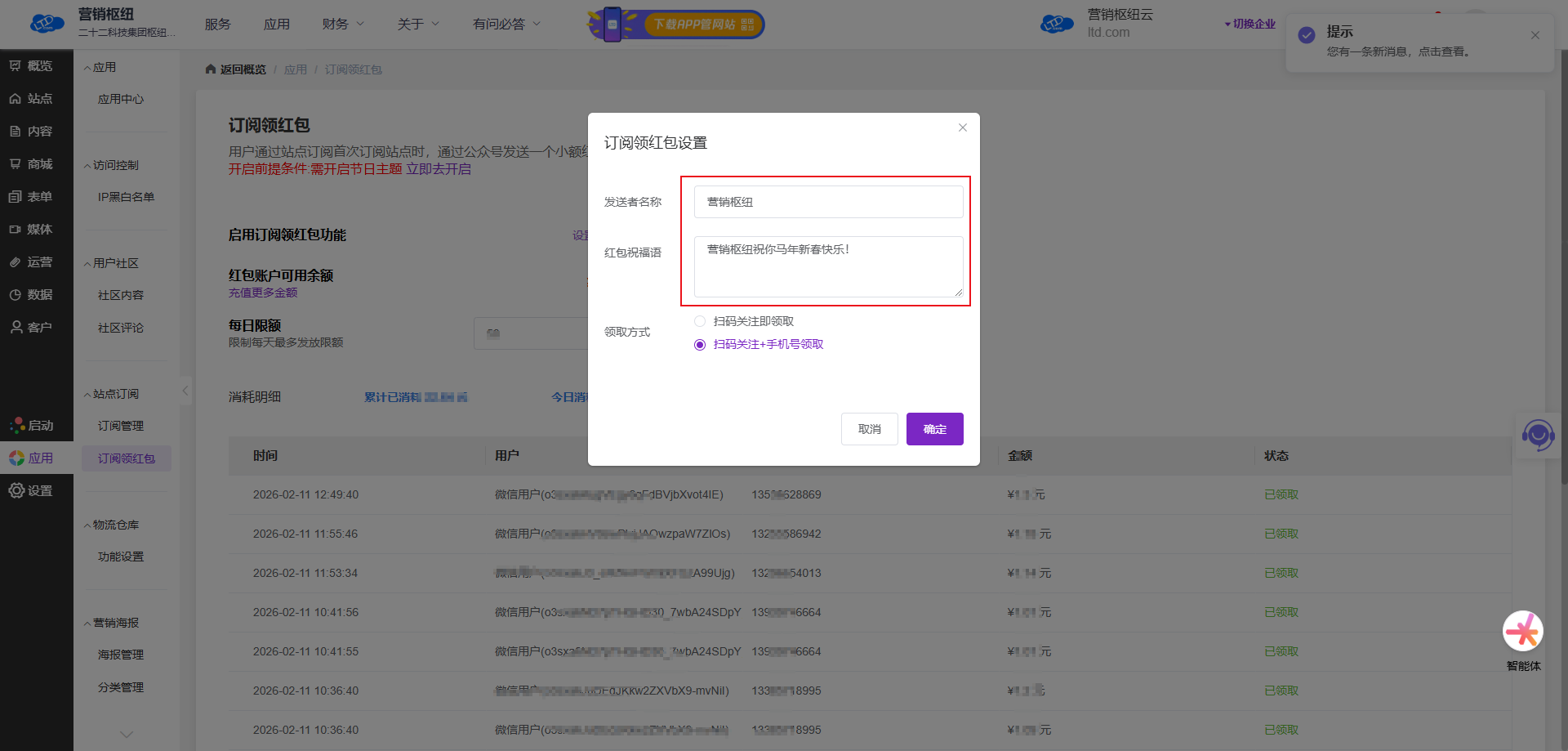Click the customer service headset icon
Viewport: 1568px width, 751px height.
(x=1538, y=435)
